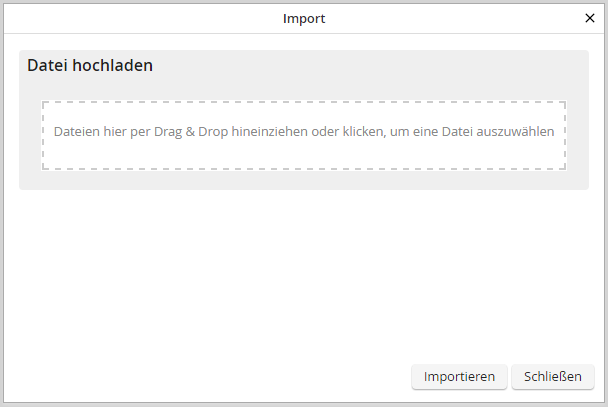Exit the Import window via the close icon
This screenshot has width=608, height=407.
click(x=589, y=18)
